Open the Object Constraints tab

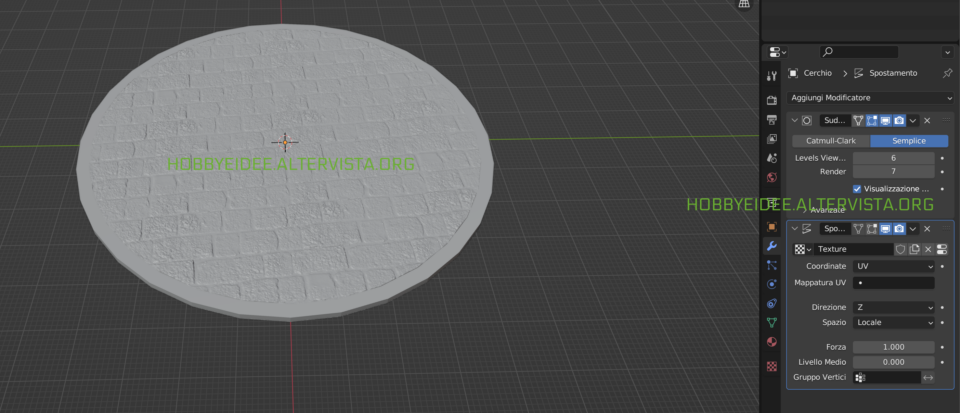coord(771,303)
